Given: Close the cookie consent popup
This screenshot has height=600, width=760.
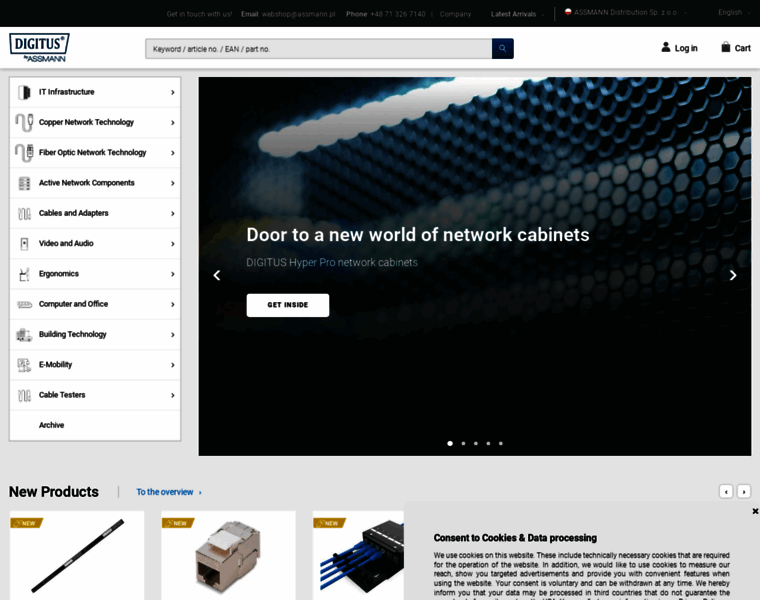Looking at the screenshot, I should click(755, 511).
